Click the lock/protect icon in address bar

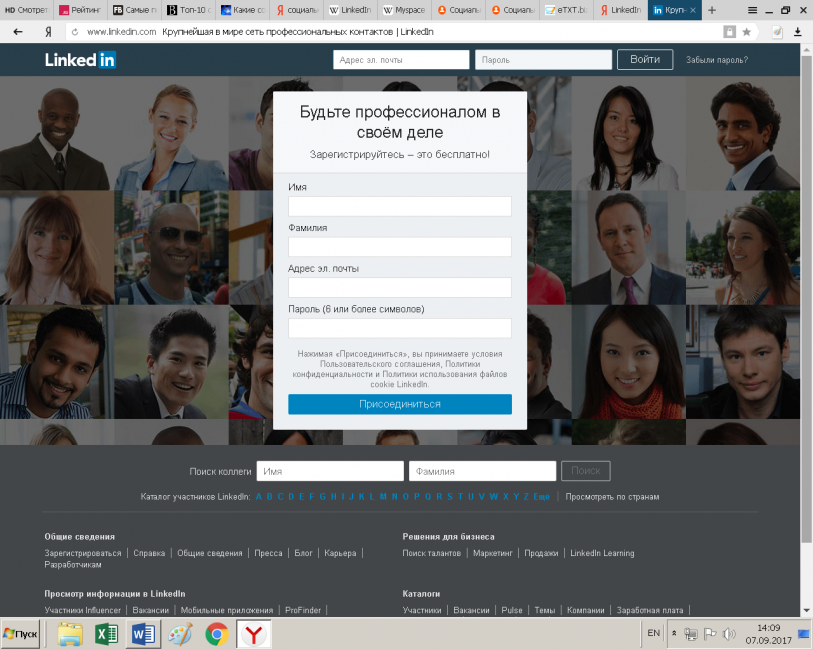(x=730, y=32)
